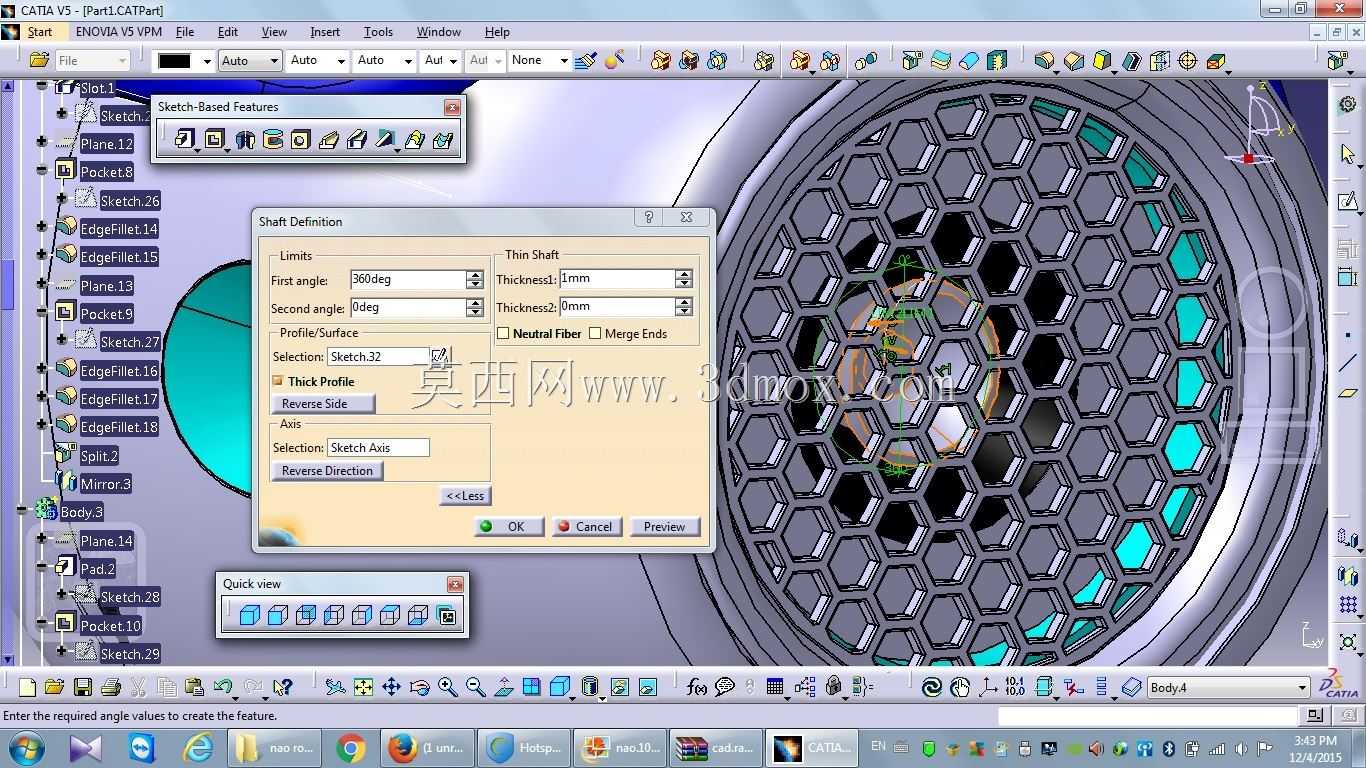Click the First angle input field

point(408,280)
